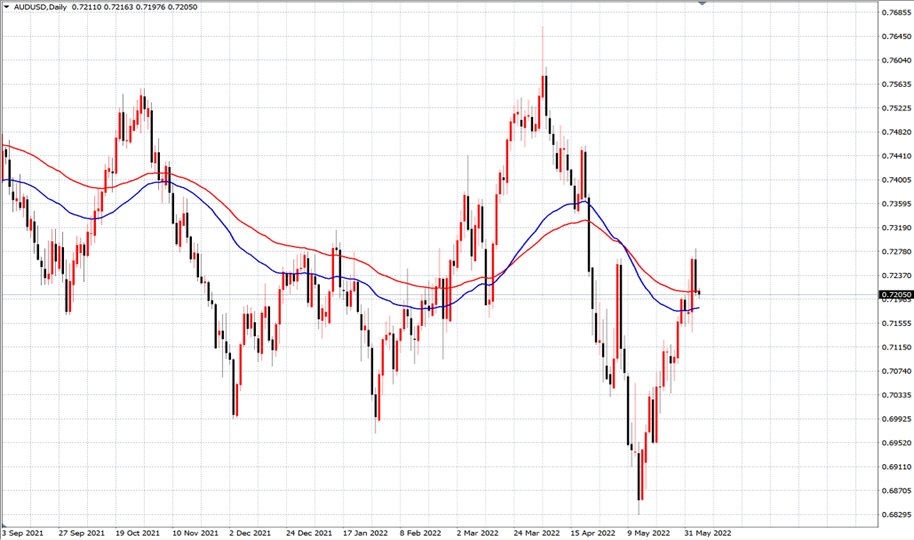Click the chart shift triangle marker at top
914x540 pixels.
click(702, 3)
